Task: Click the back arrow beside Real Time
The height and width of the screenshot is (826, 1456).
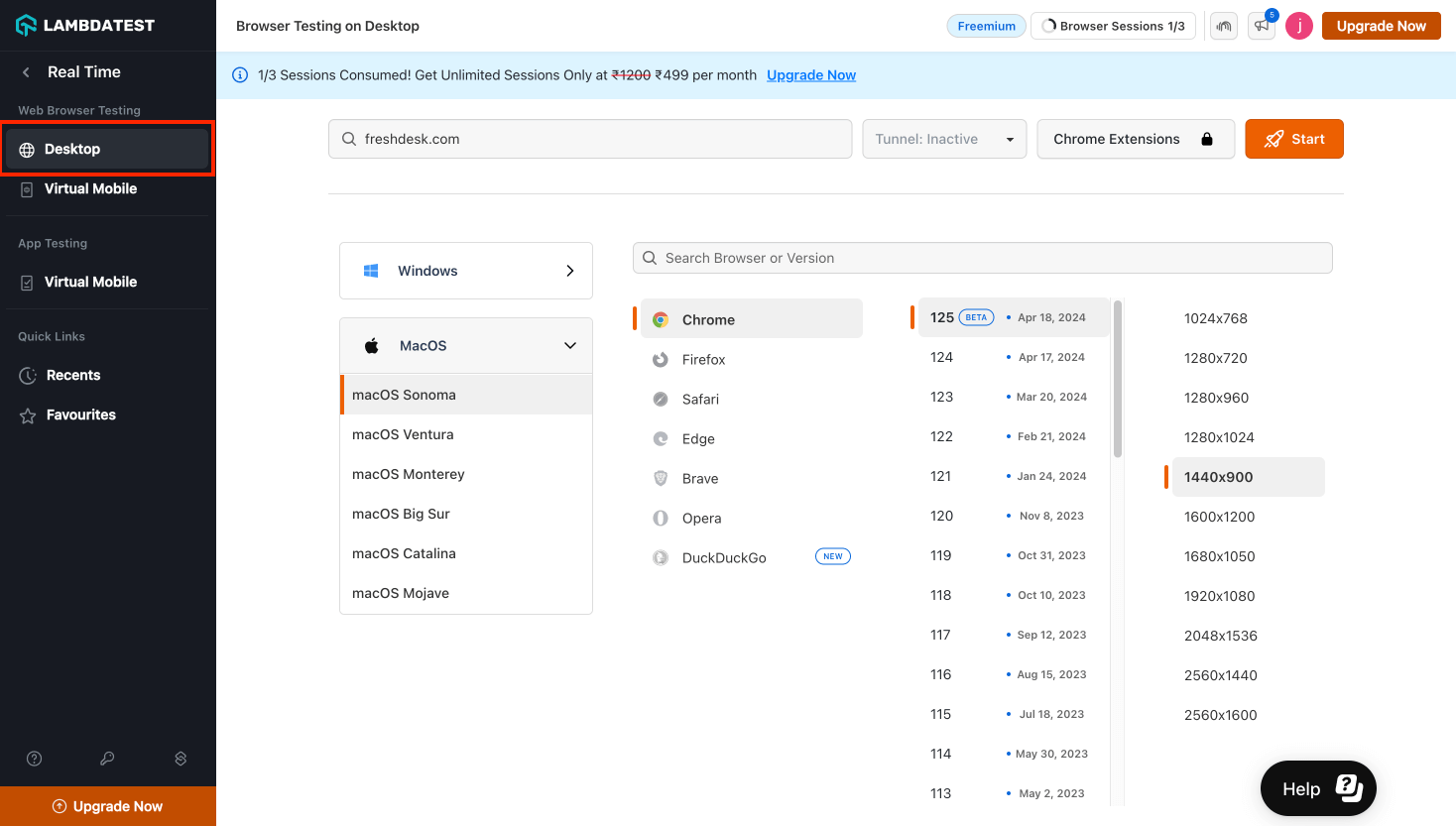Action: (27, 72)
